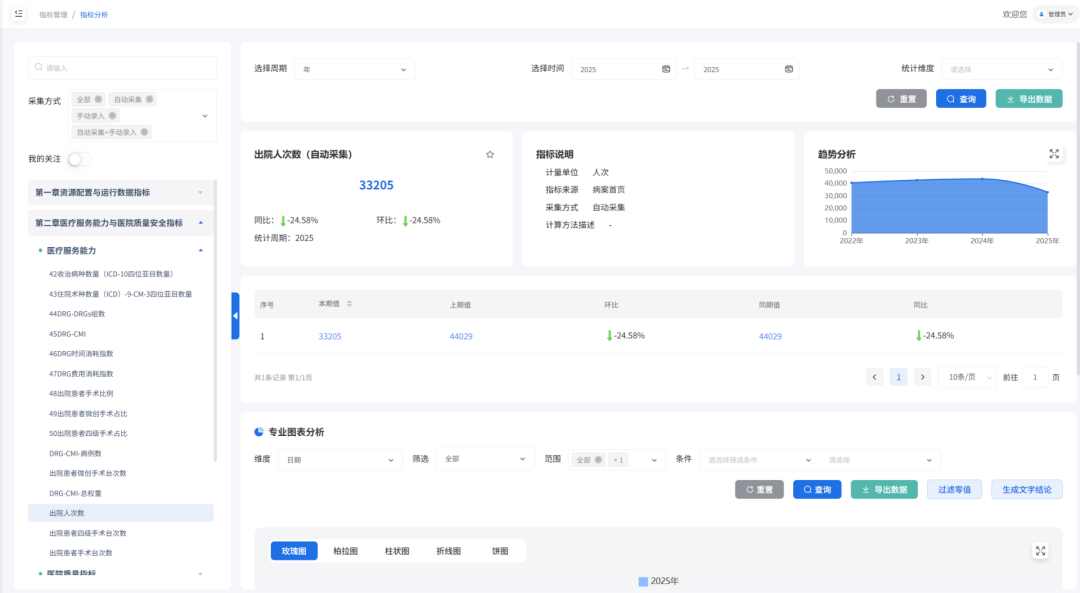This screenshot has width=1080, height=593.
Task: Click the top 导出数据 button
Action: tap(1029, 99)
